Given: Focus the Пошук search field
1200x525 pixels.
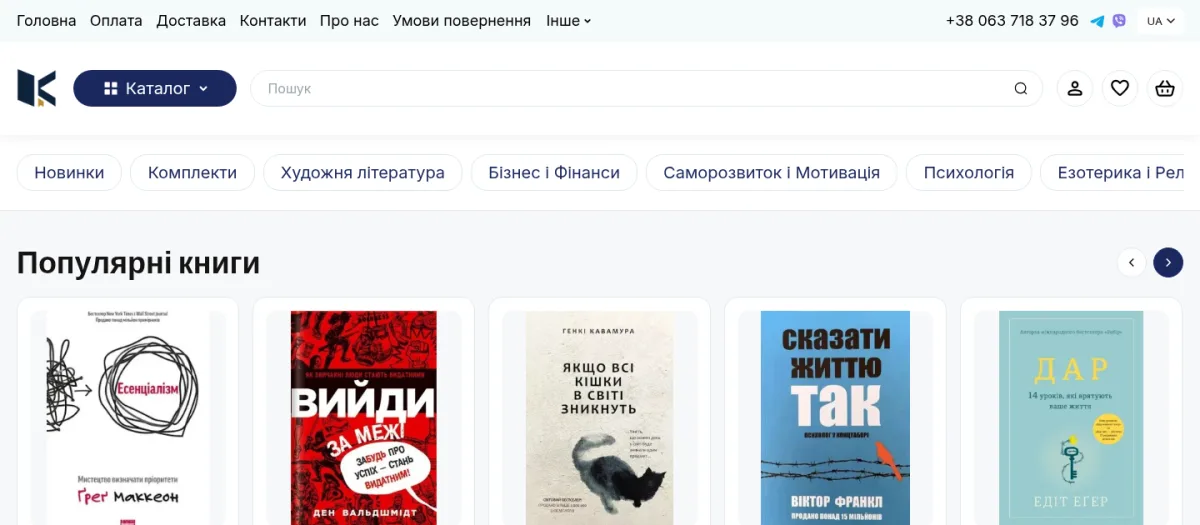Looking at the screenshot, I should click(646, 88).
